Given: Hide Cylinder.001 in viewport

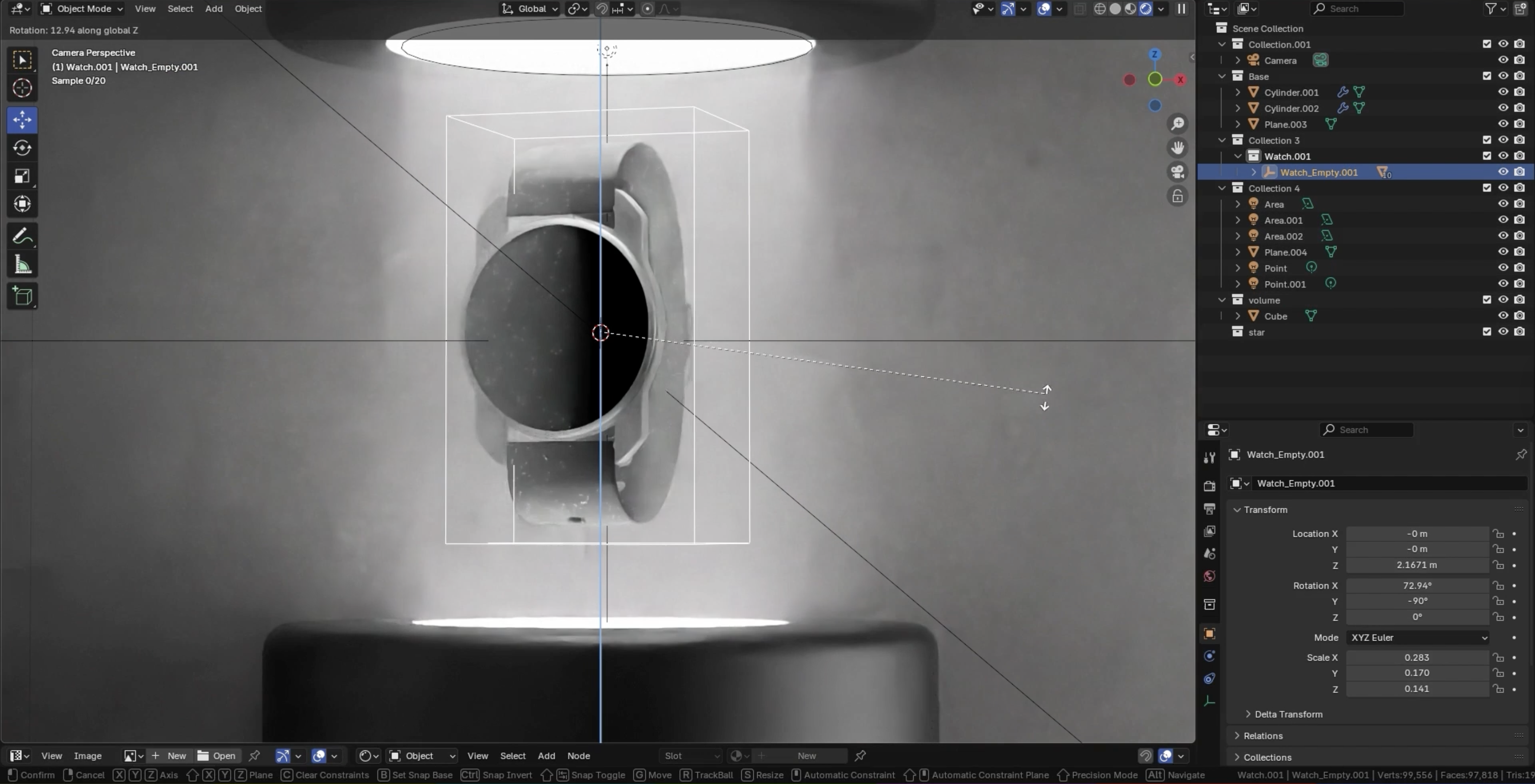Looking at the screenshot, I should click(x=1503, y=92).
